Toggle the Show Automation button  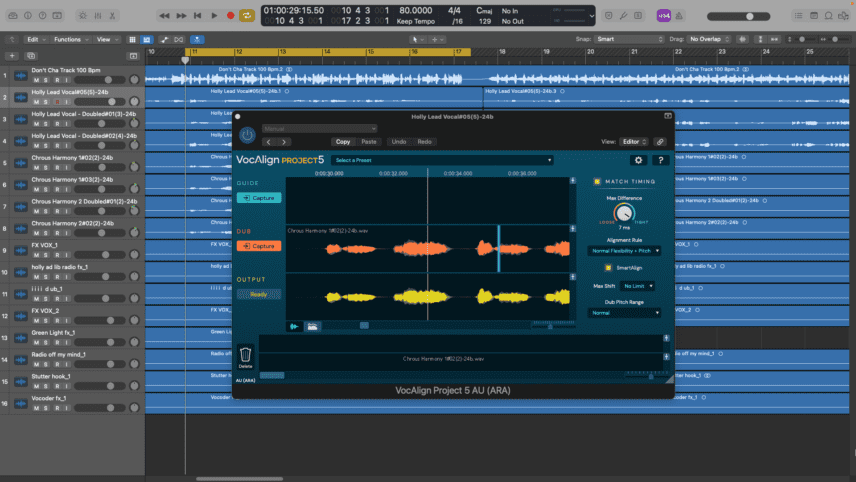click(164, 40)
